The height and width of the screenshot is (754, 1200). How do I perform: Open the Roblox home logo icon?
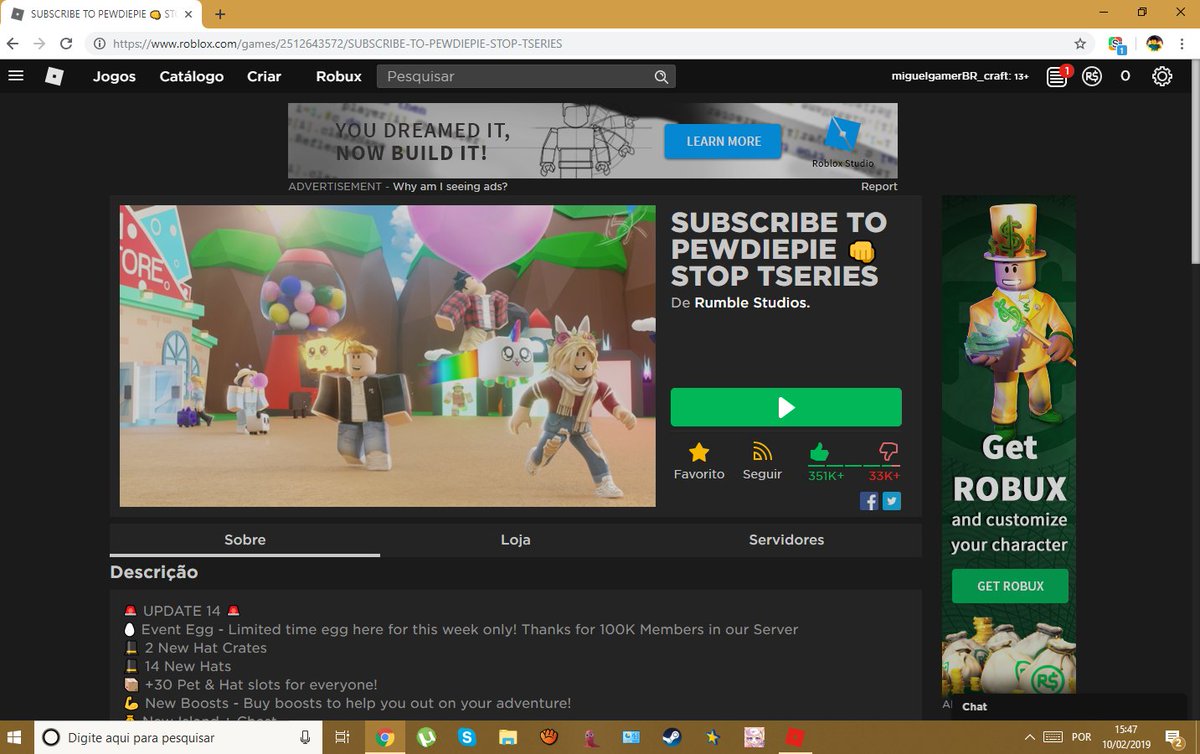(54, 75)
